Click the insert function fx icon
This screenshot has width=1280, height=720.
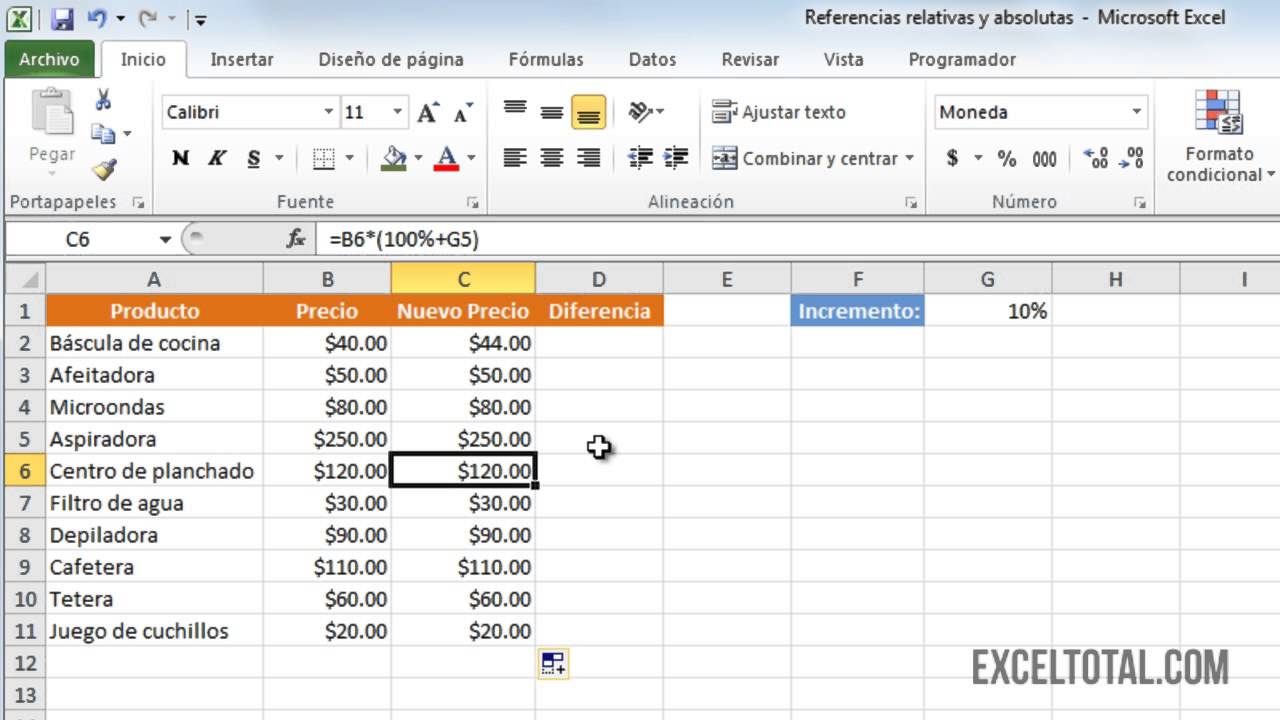[296, 240]
